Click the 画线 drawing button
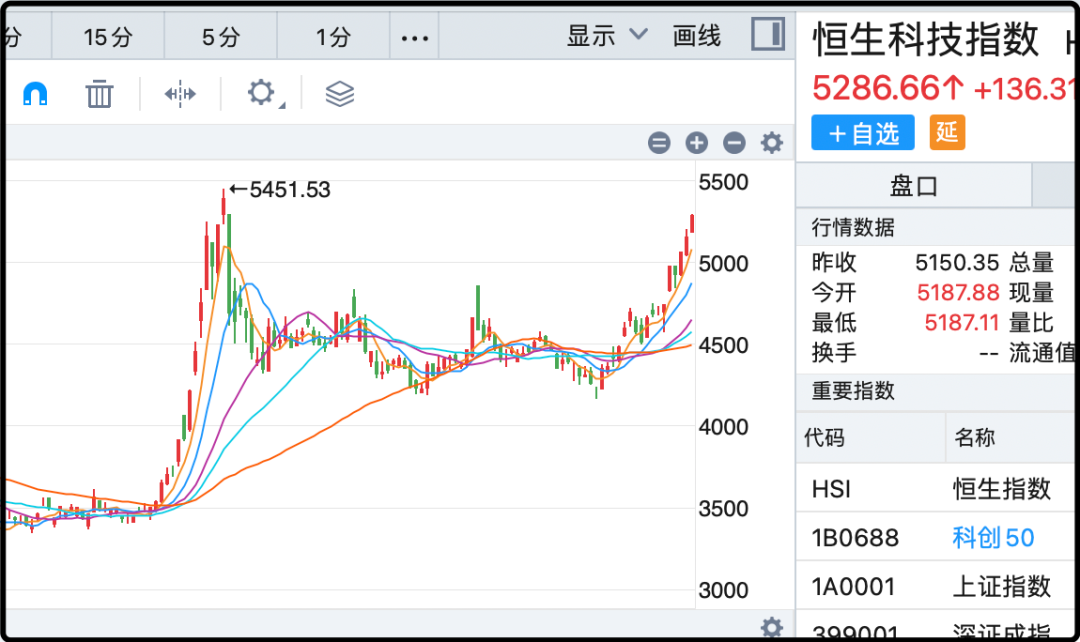Screen dimensions: 1080x642 [x=697, y=37]
